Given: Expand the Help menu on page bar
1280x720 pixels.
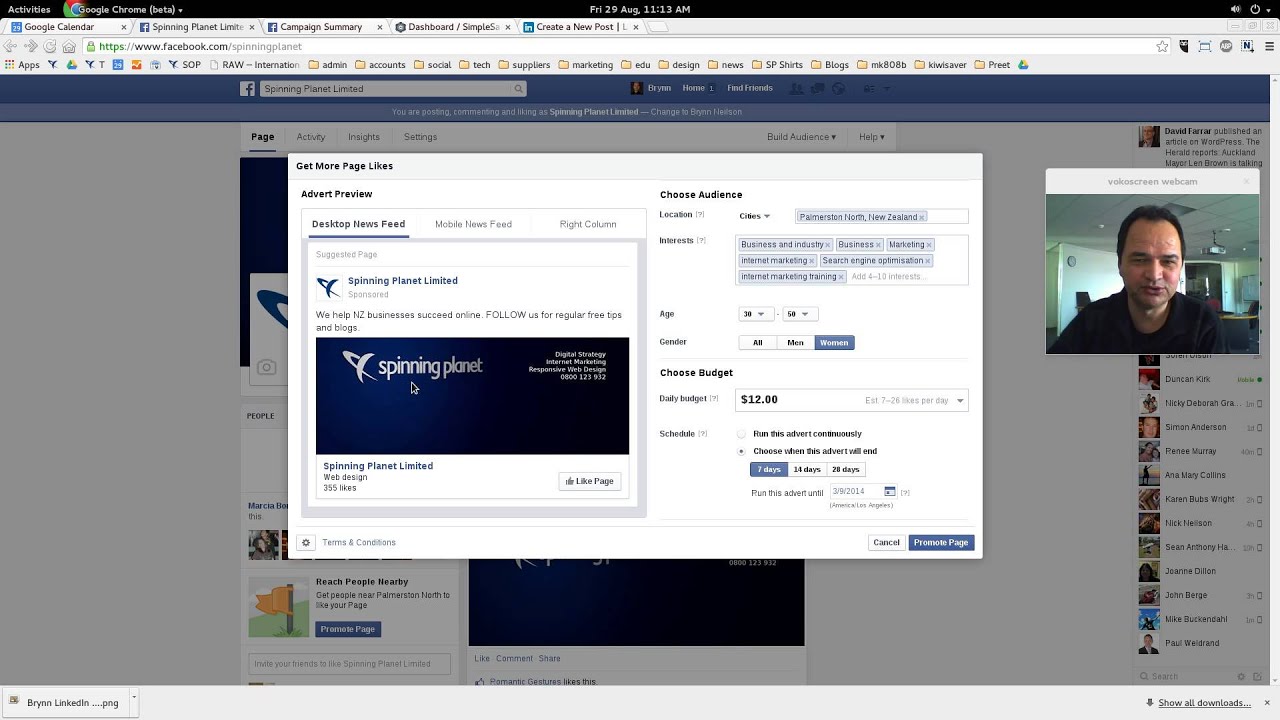Looking at the screenshot, I should (x=871, y=137).
